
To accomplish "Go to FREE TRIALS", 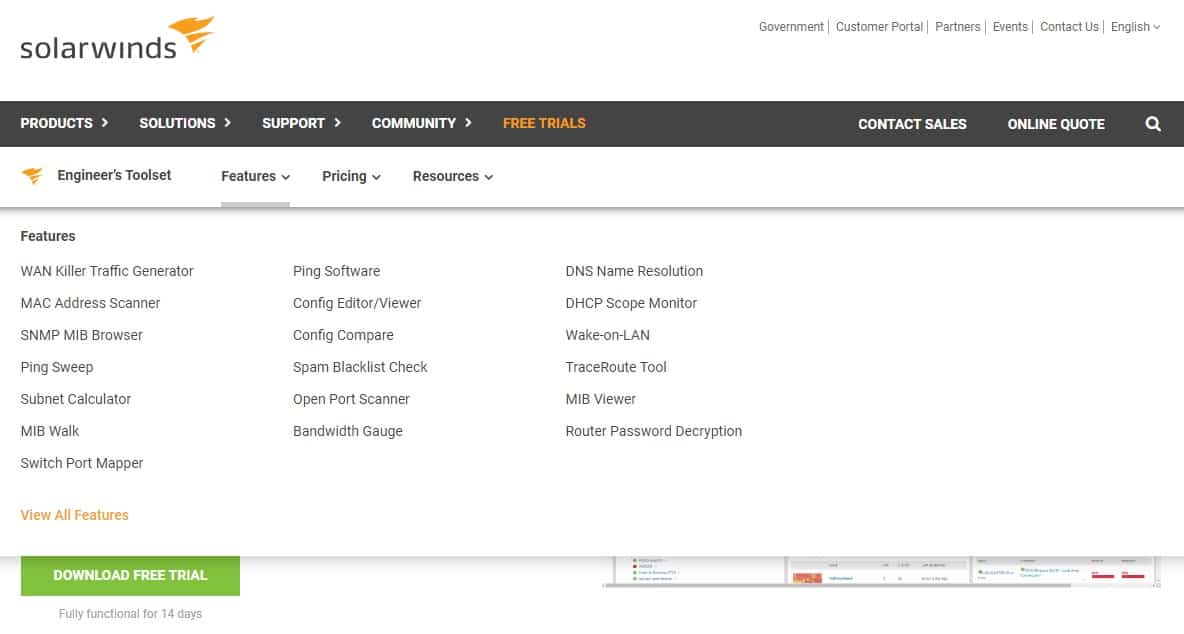I will (x=544, y=123).
